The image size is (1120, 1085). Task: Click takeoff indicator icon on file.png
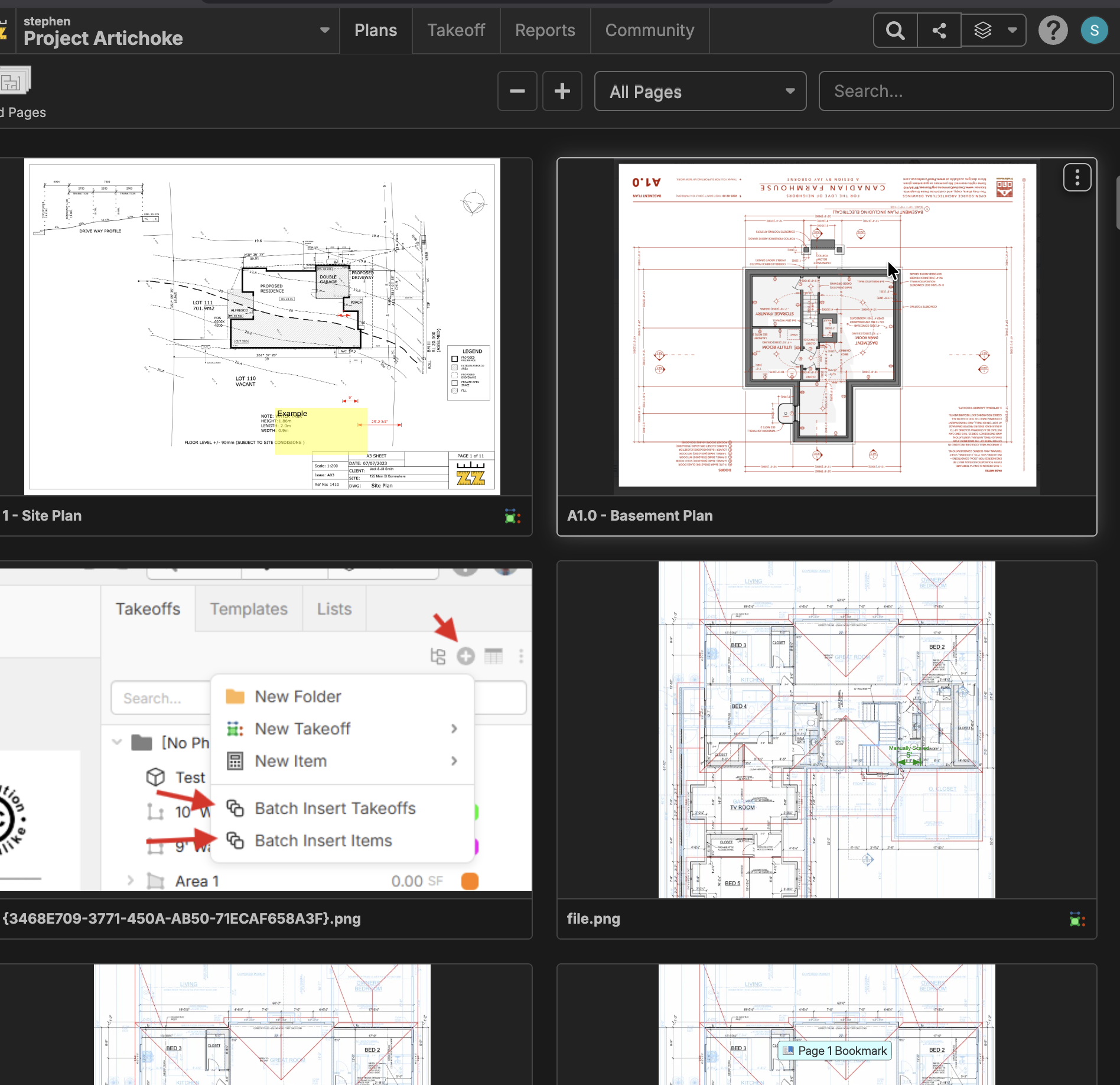[1077, 920]
